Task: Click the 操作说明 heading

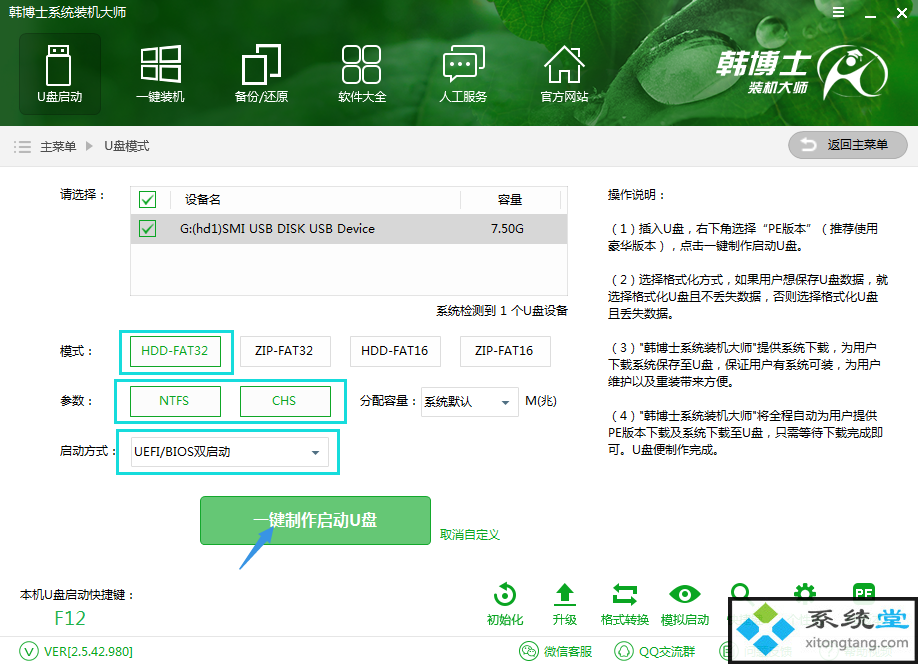Action: point(636,195)
